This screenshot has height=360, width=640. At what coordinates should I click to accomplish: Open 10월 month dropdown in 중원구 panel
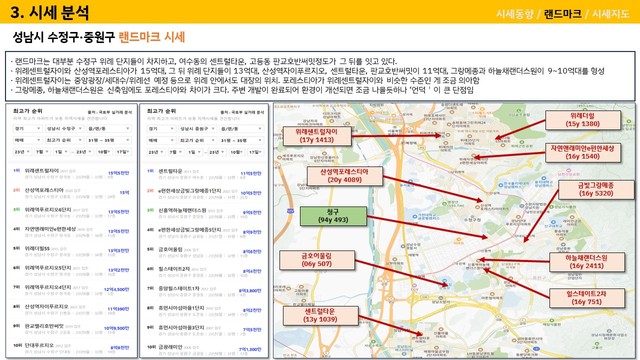tap(237, 152)
